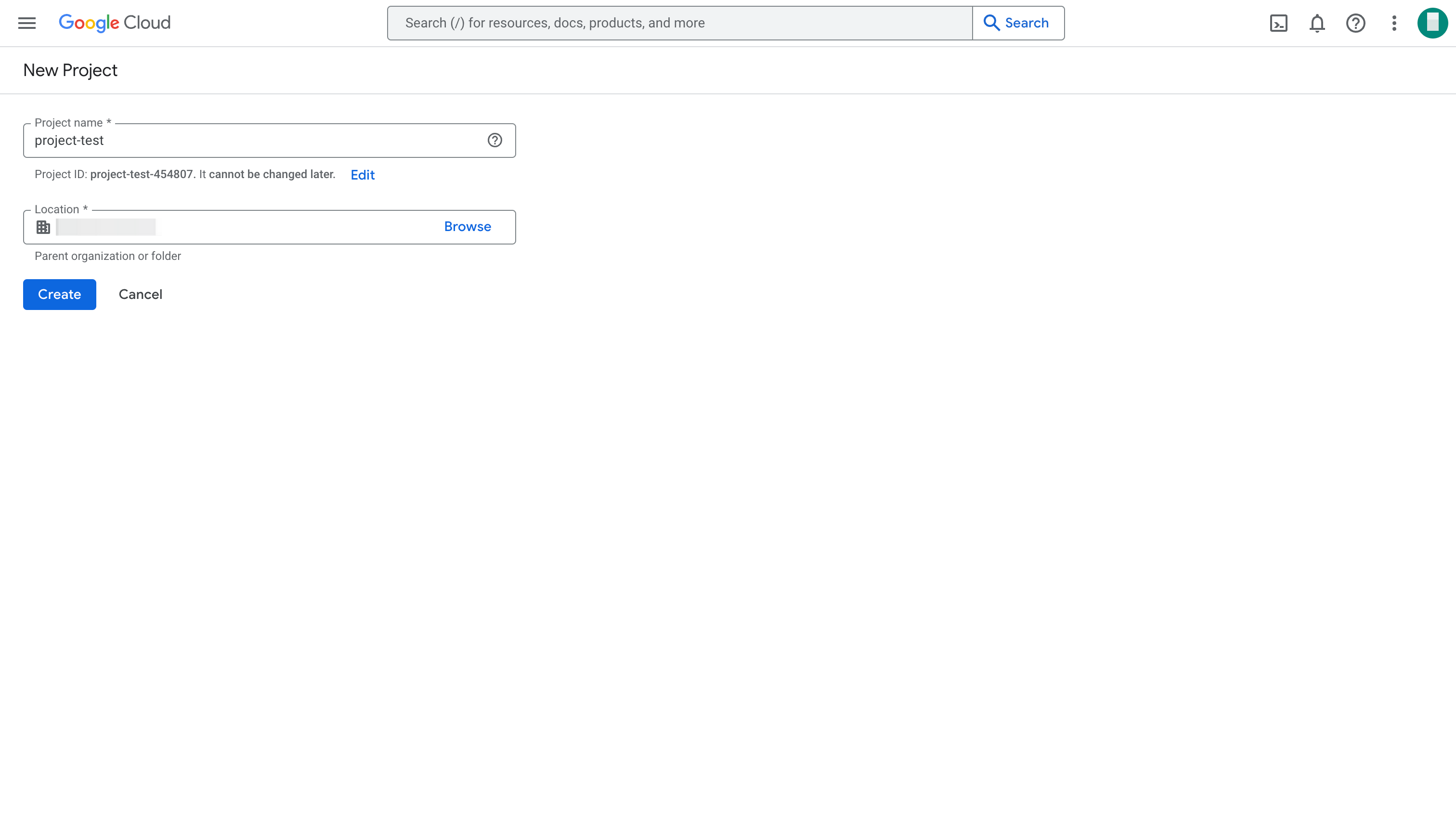1456x825 pixels.
Task: Click into the Project name field
Action: [255, 141]
